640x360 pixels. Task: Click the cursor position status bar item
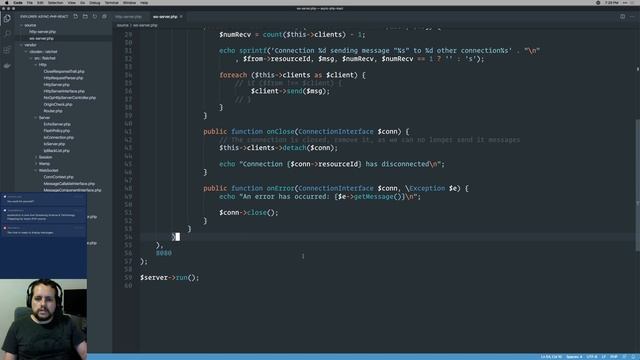[551, 357]
